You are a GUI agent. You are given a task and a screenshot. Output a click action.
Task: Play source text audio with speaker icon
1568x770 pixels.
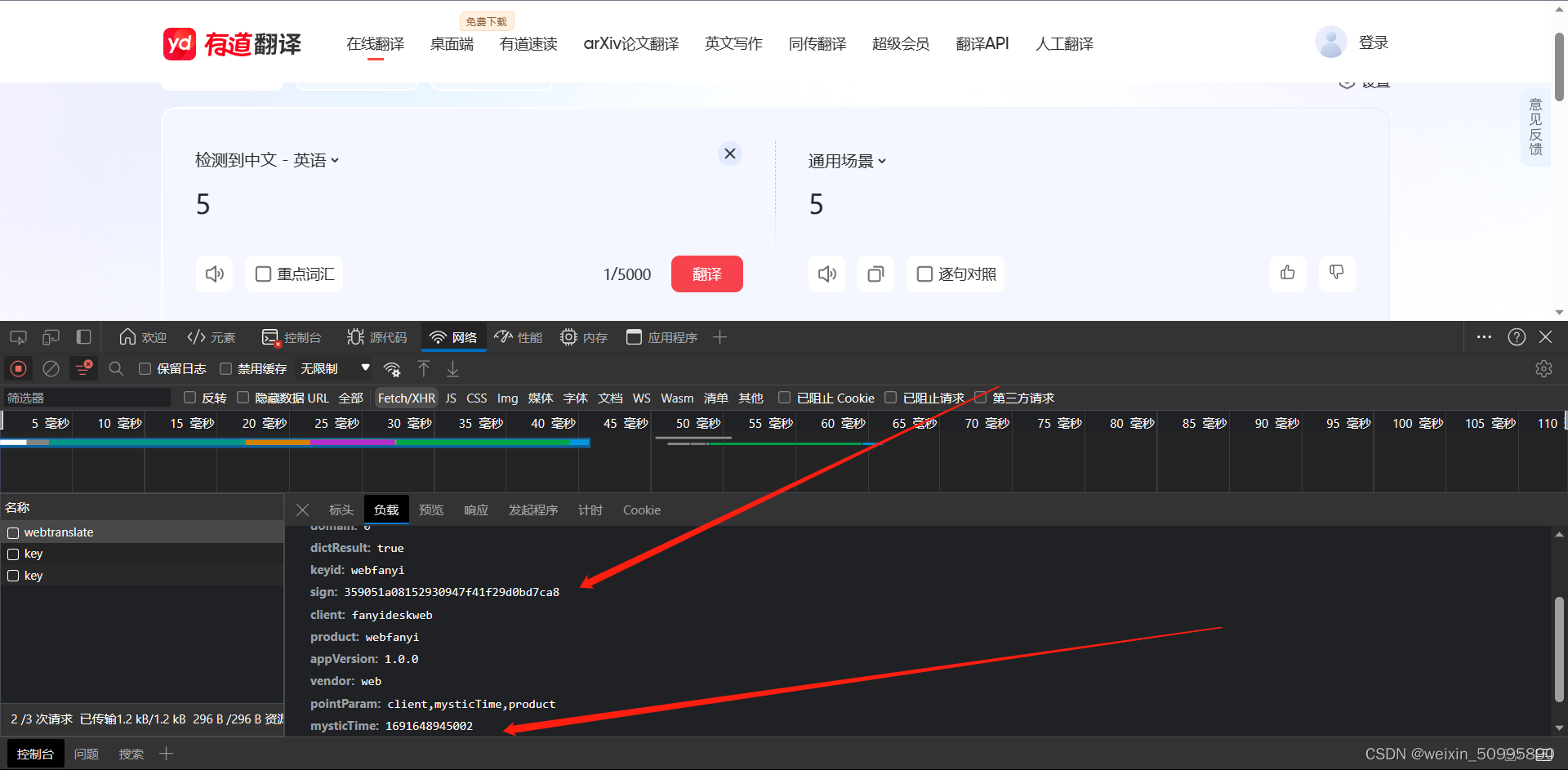[215, 274]
